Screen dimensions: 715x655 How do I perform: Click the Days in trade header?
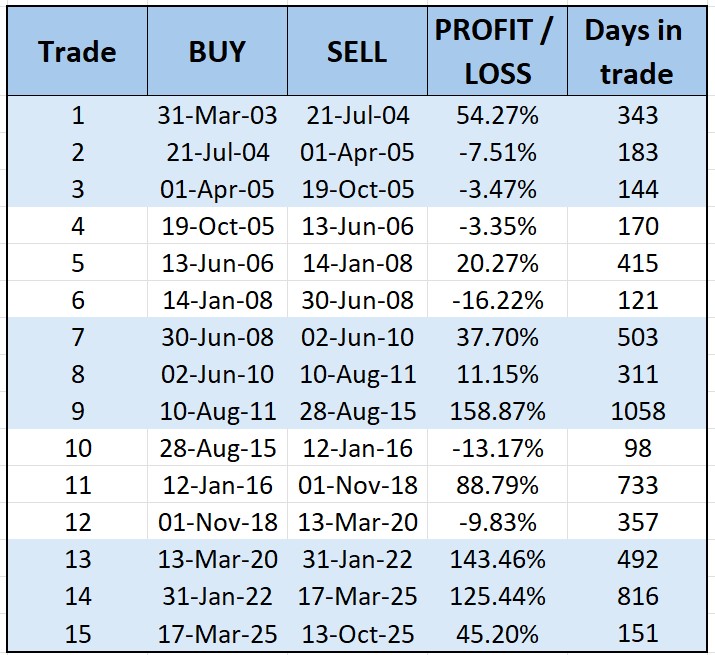pos(632,52)
